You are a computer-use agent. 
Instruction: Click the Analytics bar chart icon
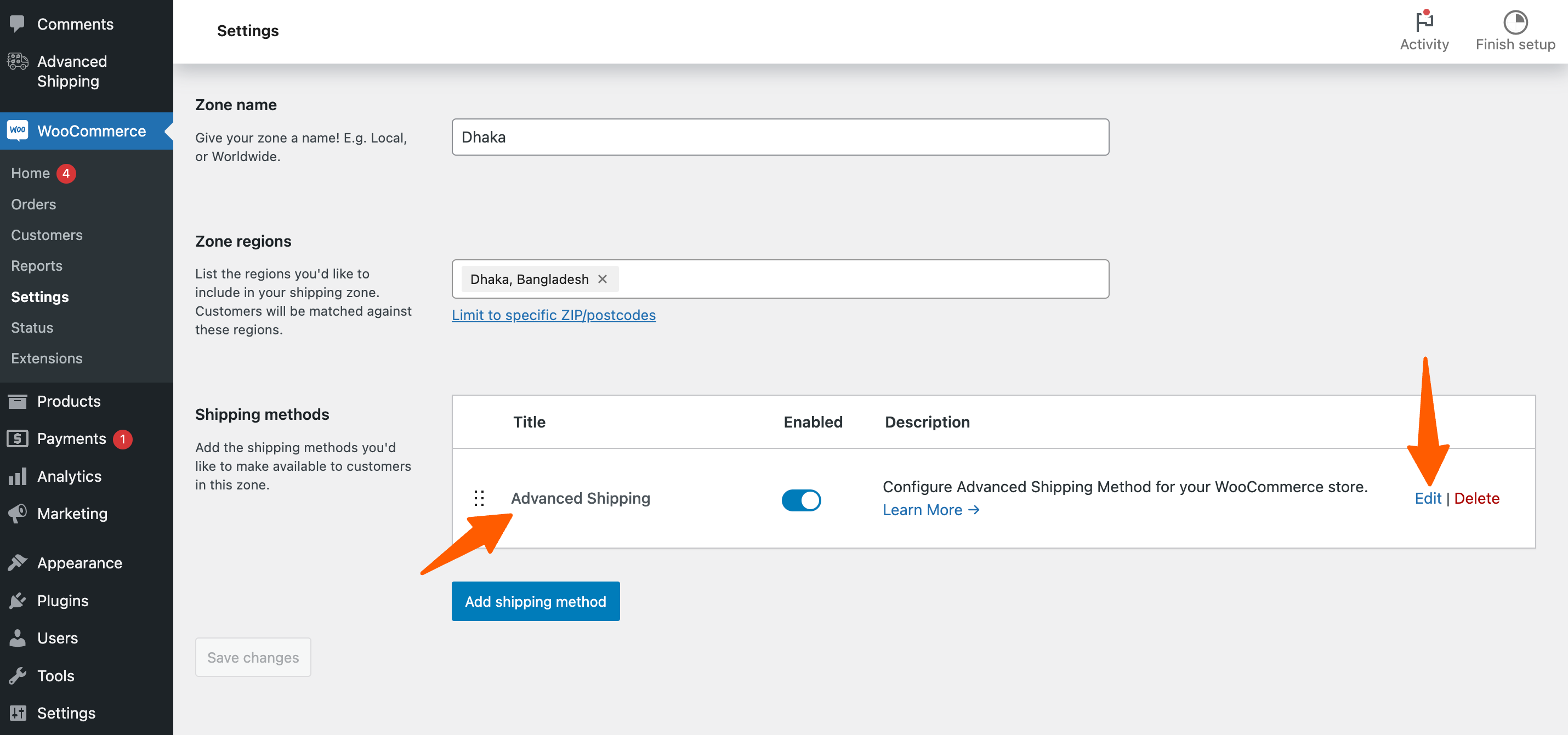click(17, 476)
